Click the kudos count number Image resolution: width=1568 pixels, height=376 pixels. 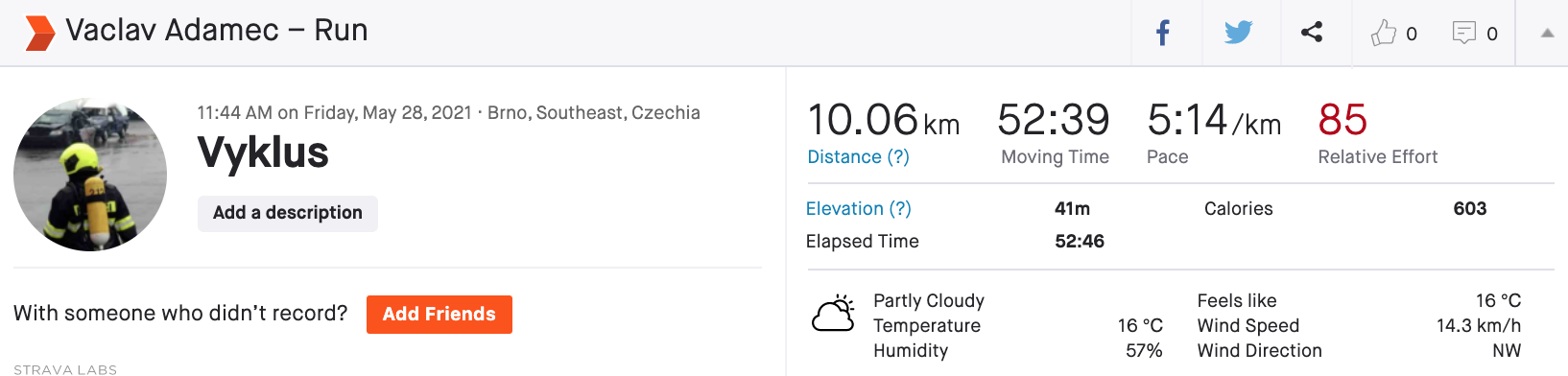click(1412, 34)
